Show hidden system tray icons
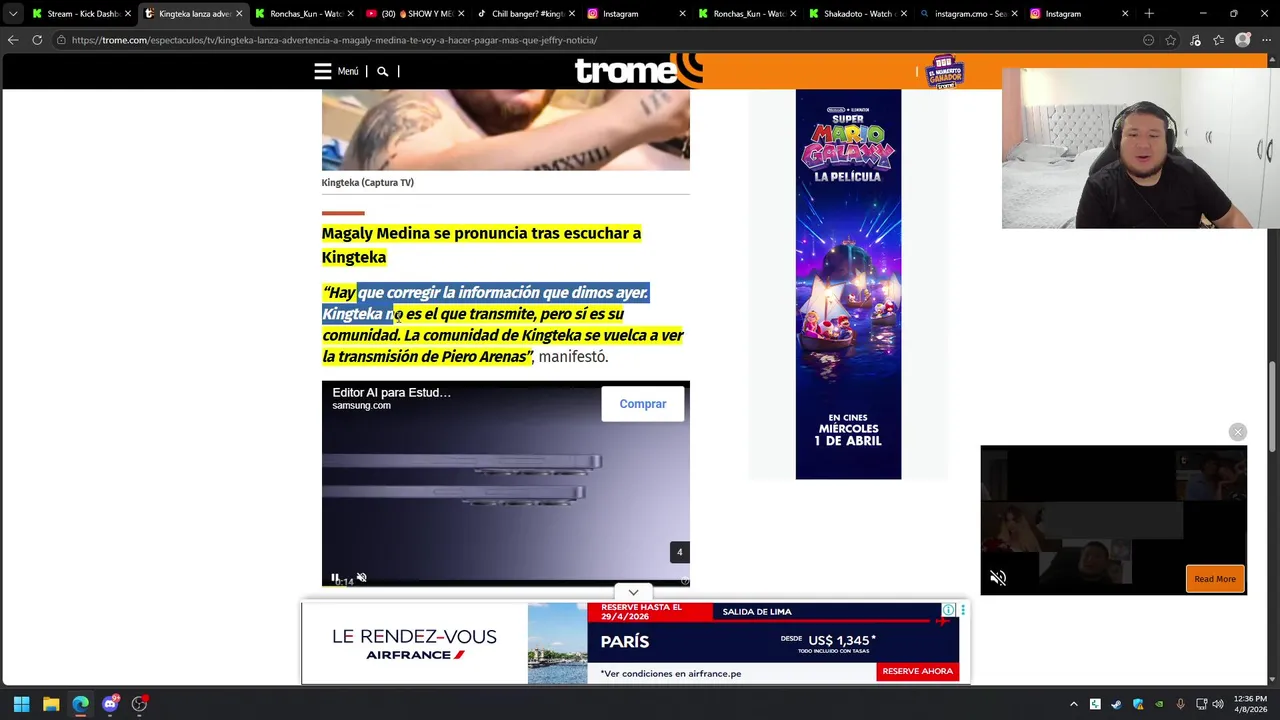 click(1074, 704)
